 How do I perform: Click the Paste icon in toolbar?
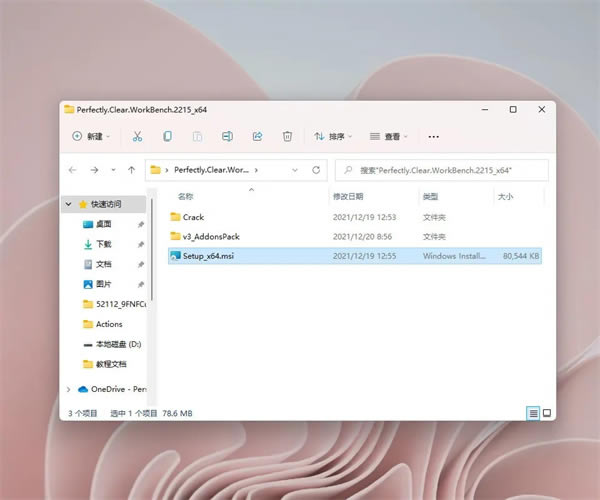[x=197, y=137]
